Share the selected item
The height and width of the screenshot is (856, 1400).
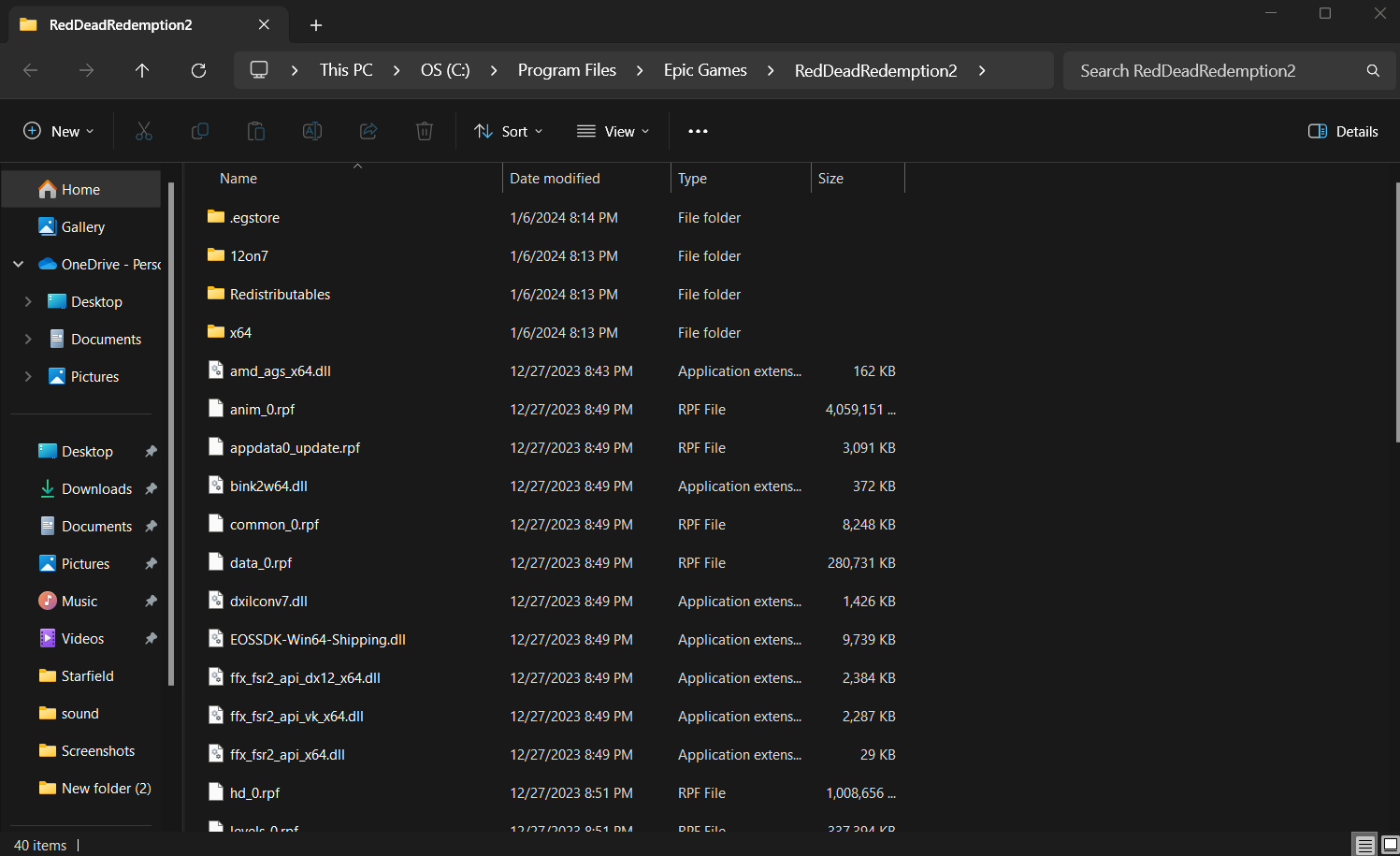368,131
